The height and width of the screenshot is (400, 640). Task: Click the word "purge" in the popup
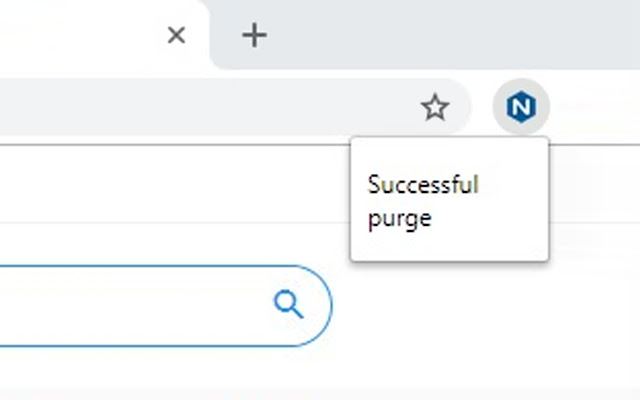(x=399, y=218)
